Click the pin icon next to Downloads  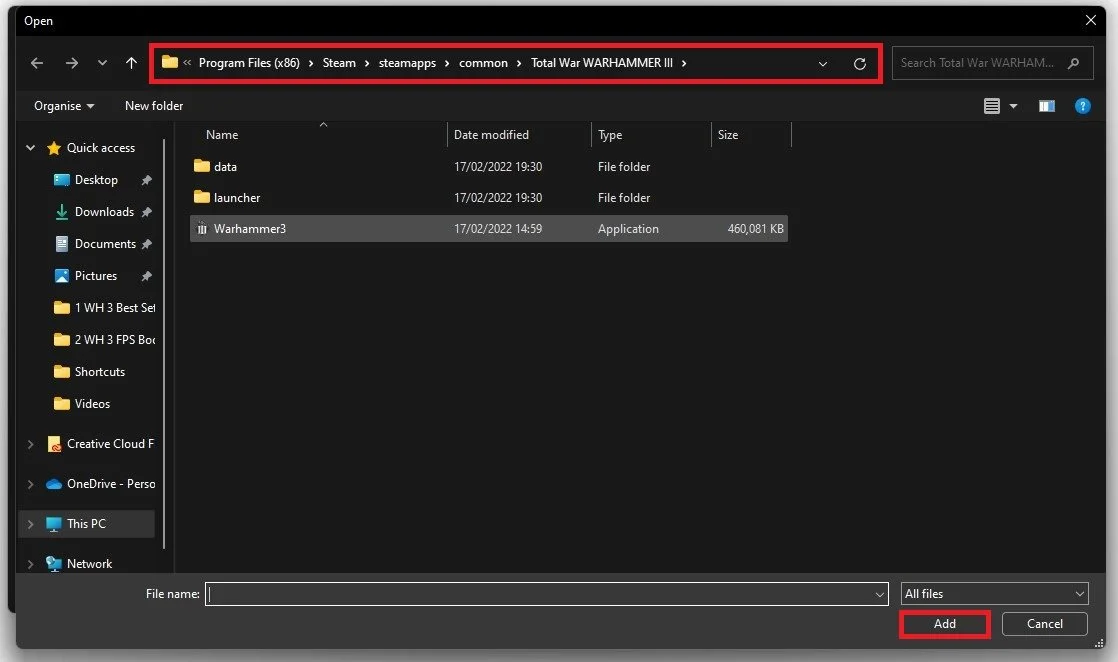tap(146, 213)
